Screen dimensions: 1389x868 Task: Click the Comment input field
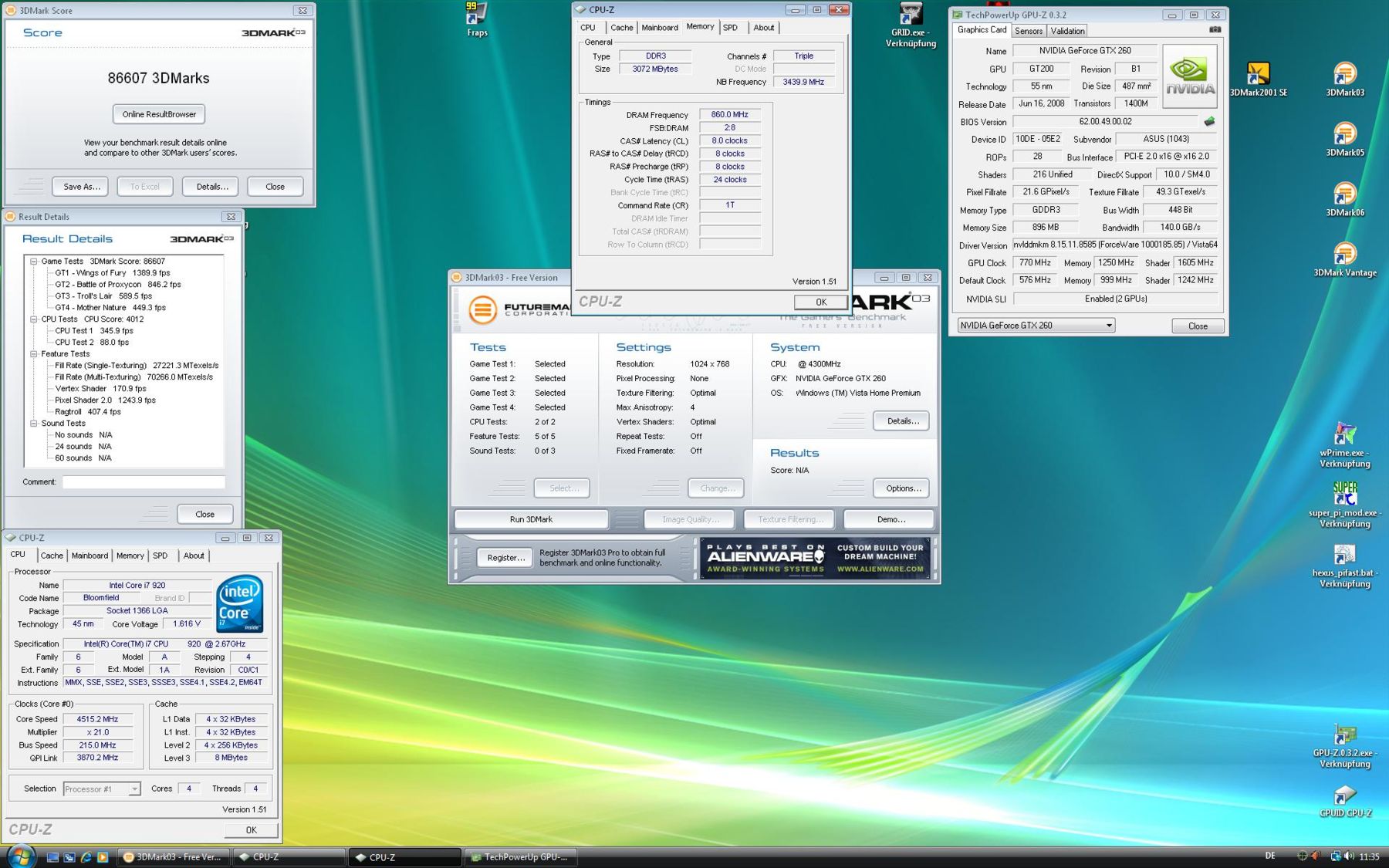144,482
